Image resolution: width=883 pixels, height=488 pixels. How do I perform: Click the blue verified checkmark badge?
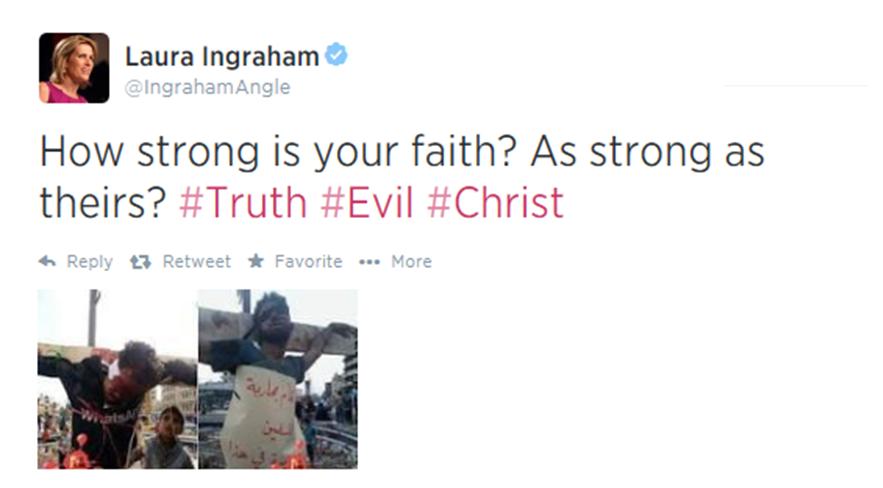coord(337,55)
